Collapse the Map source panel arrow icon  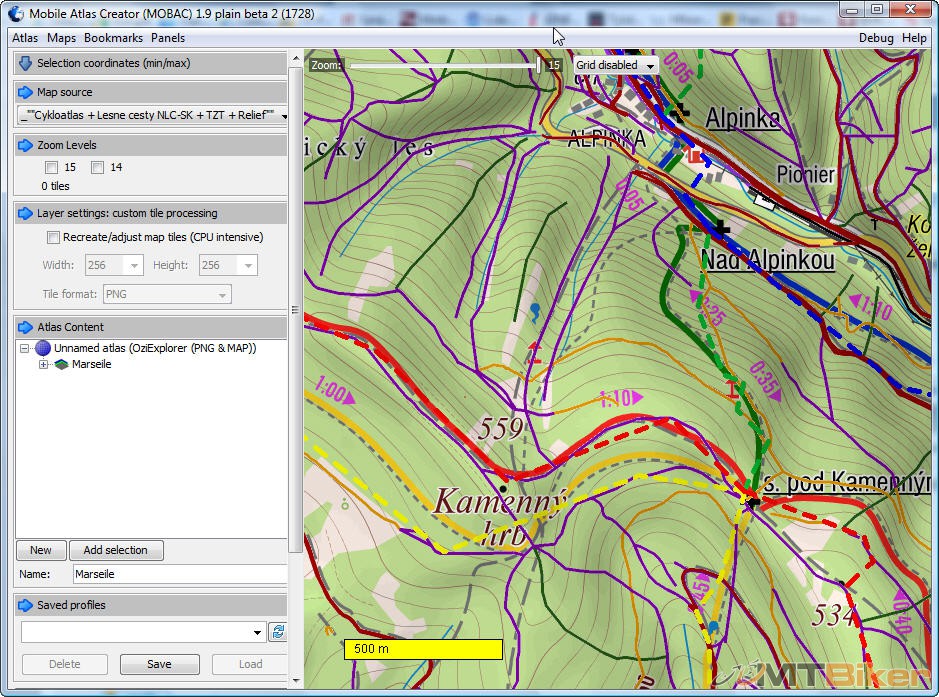(26, 92)
